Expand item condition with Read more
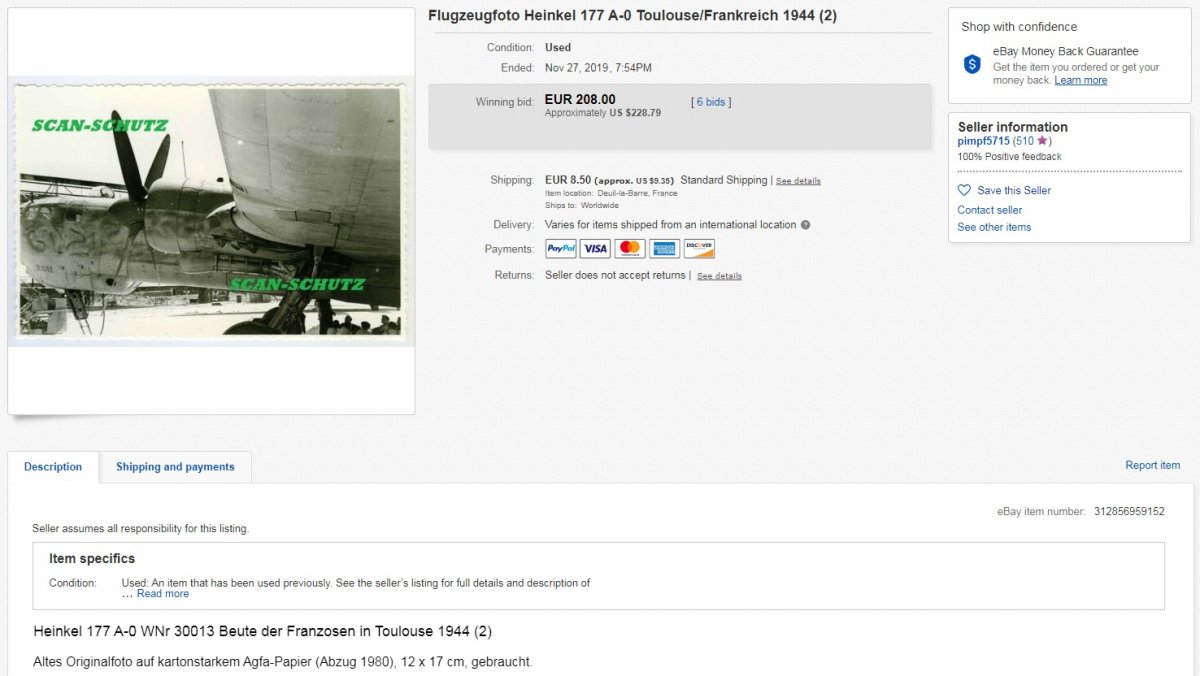Screen dimensions: 1200x676 pos(163,594)
